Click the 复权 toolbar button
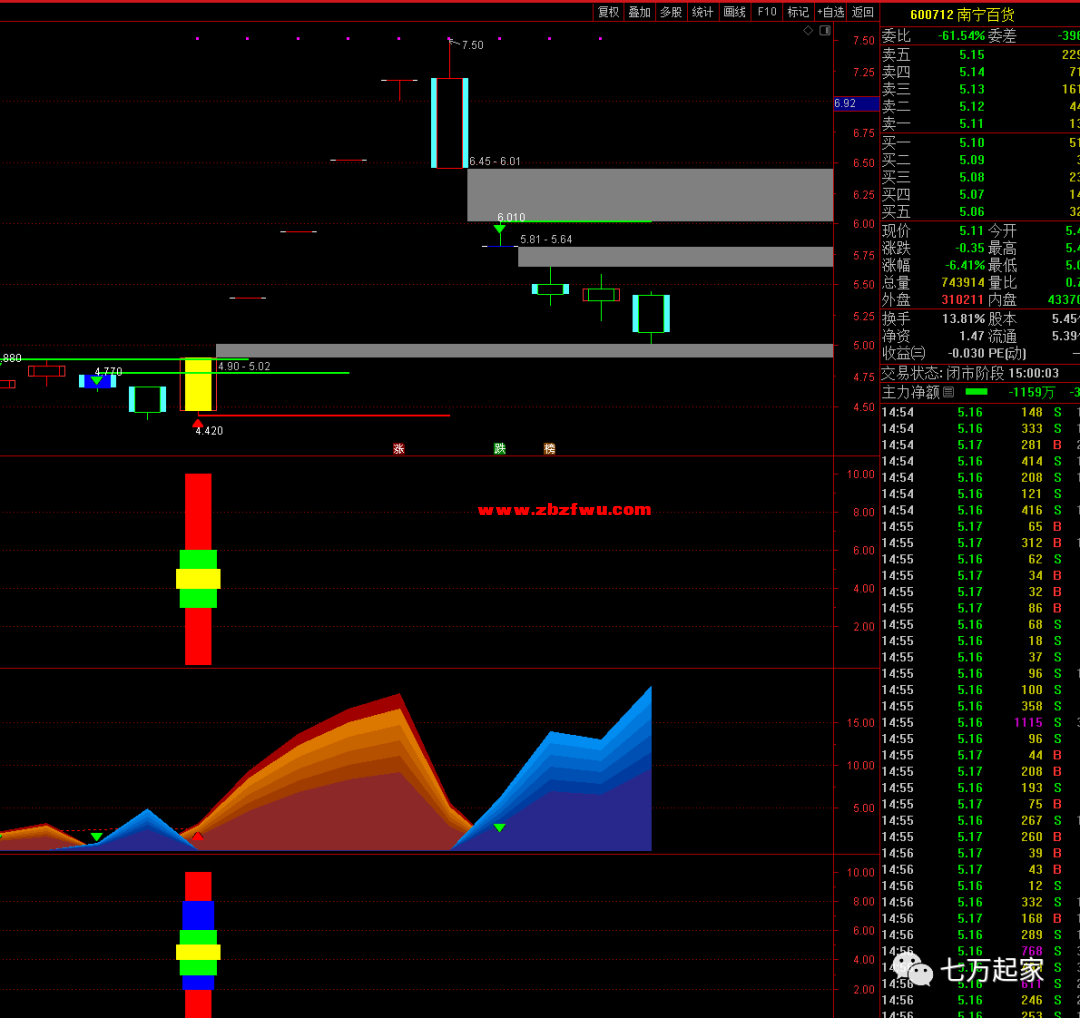This screenshot has height=1018, width=1080. point(608,12)
